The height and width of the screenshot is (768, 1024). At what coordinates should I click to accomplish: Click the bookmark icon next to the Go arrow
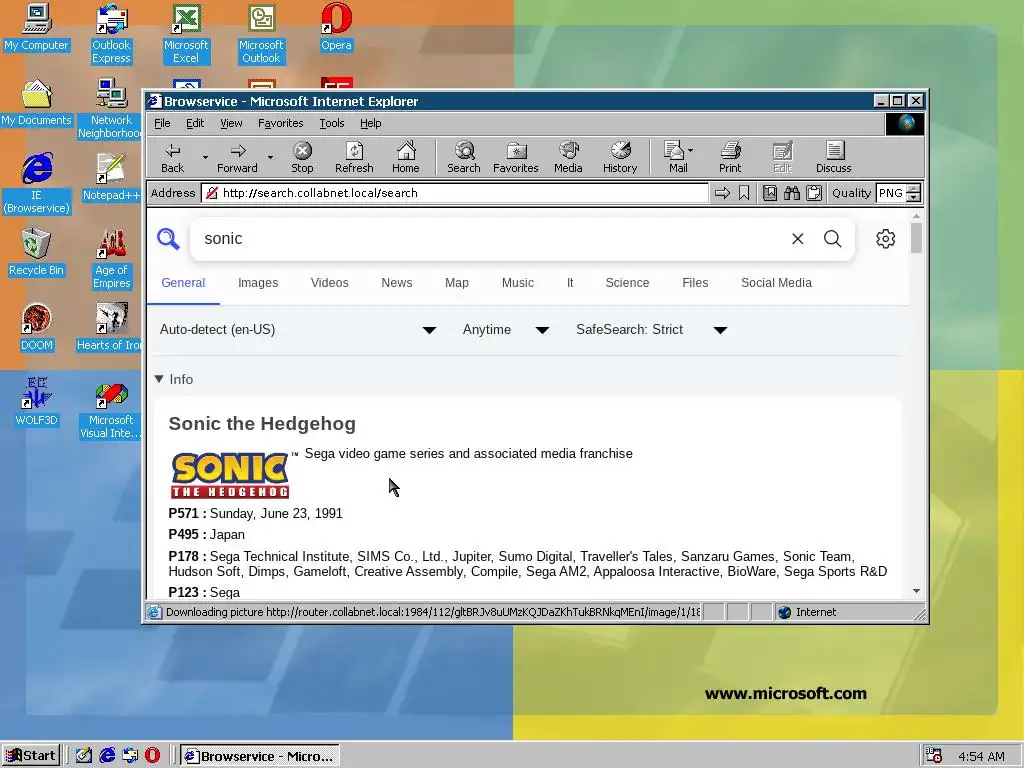pos(744,193)
